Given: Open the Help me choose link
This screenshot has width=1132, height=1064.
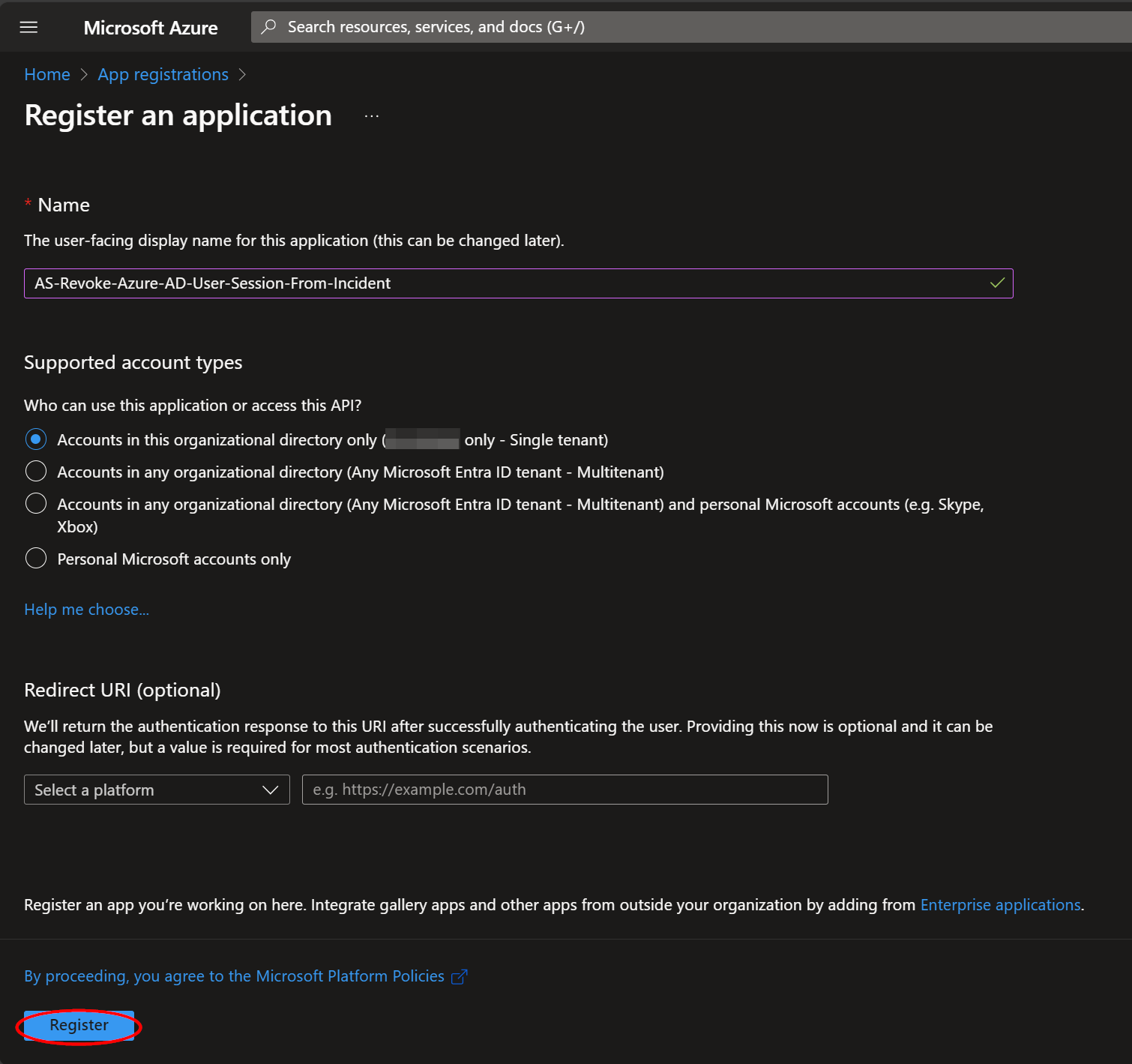Looking at the screenshot, I should [x=87, y=610].
